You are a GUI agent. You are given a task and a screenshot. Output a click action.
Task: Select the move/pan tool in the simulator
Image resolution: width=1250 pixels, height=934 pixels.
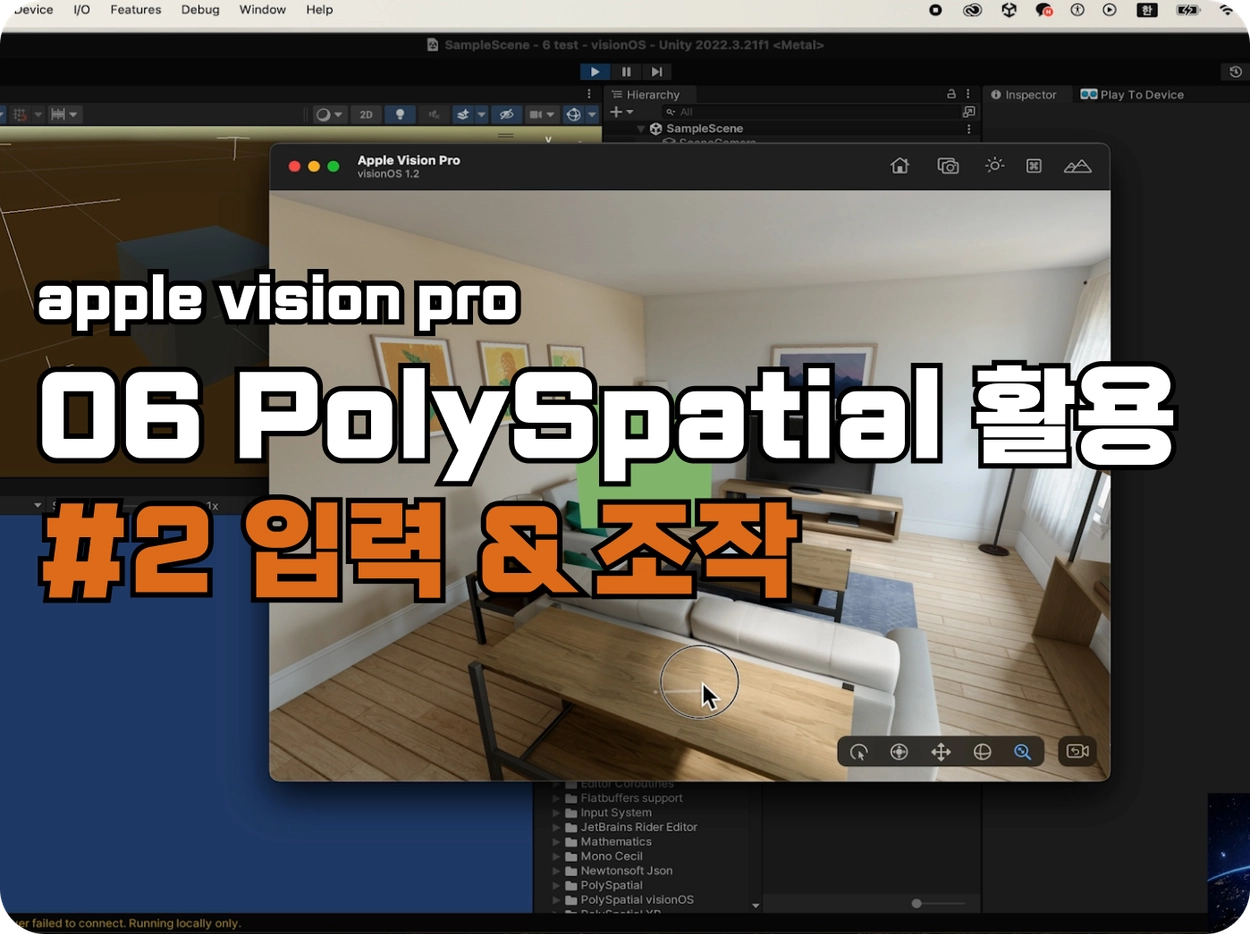tap(940, 752)
